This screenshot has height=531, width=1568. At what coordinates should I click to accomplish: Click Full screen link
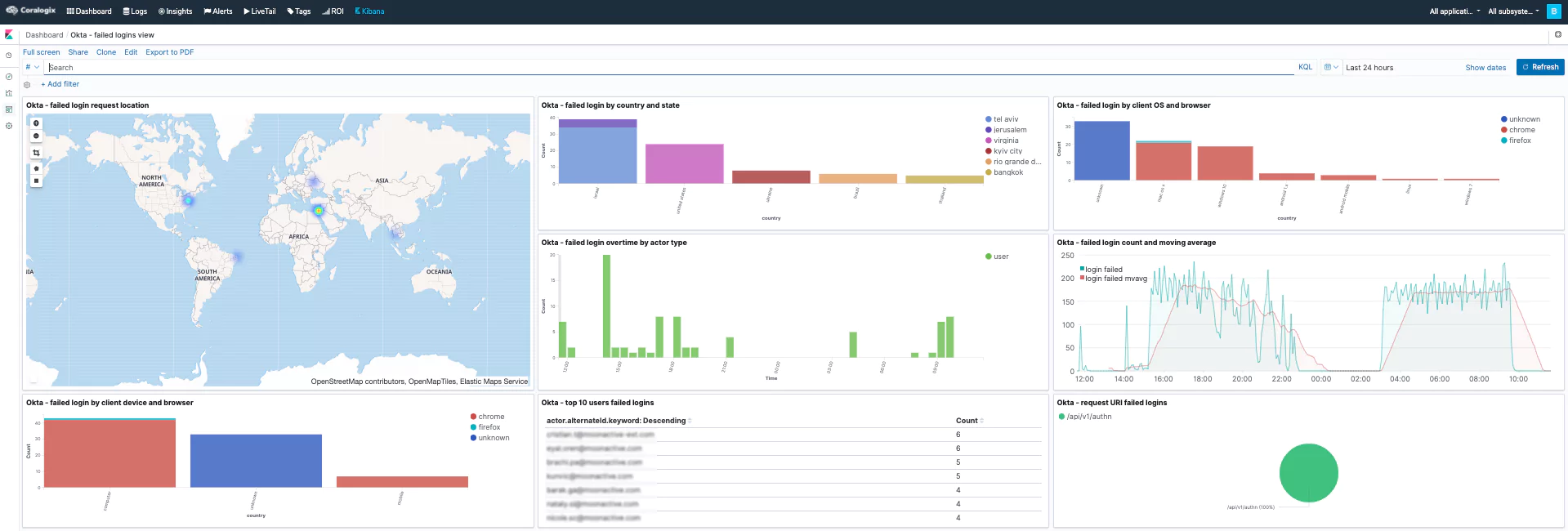coord(42,52)
